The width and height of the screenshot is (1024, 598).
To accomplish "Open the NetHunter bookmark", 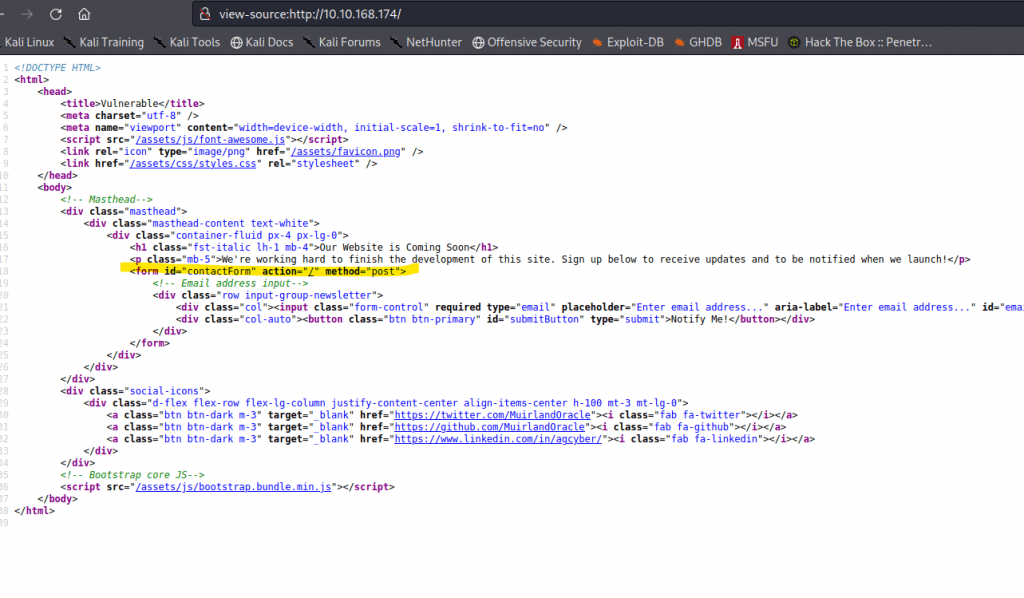I will [426, 42].
